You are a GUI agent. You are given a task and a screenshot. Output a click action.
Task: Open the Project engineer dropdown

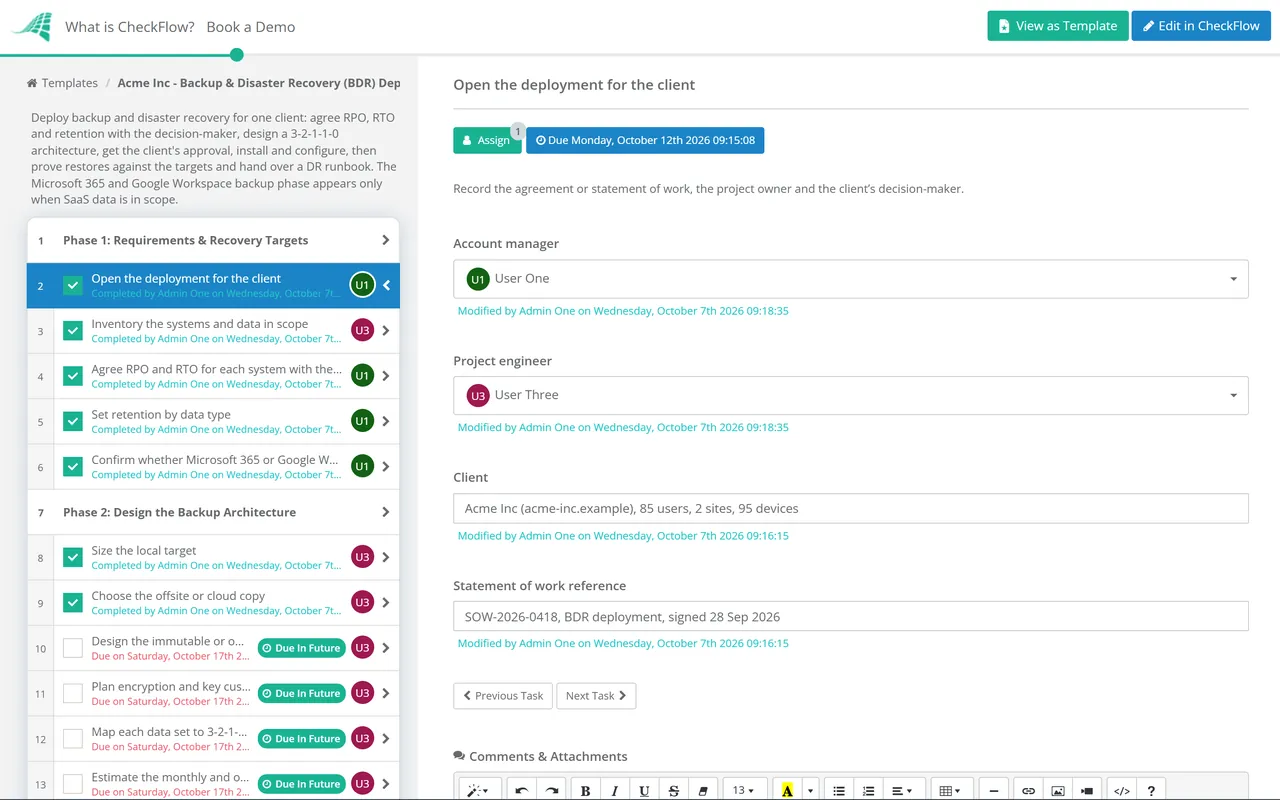[851, 395]
